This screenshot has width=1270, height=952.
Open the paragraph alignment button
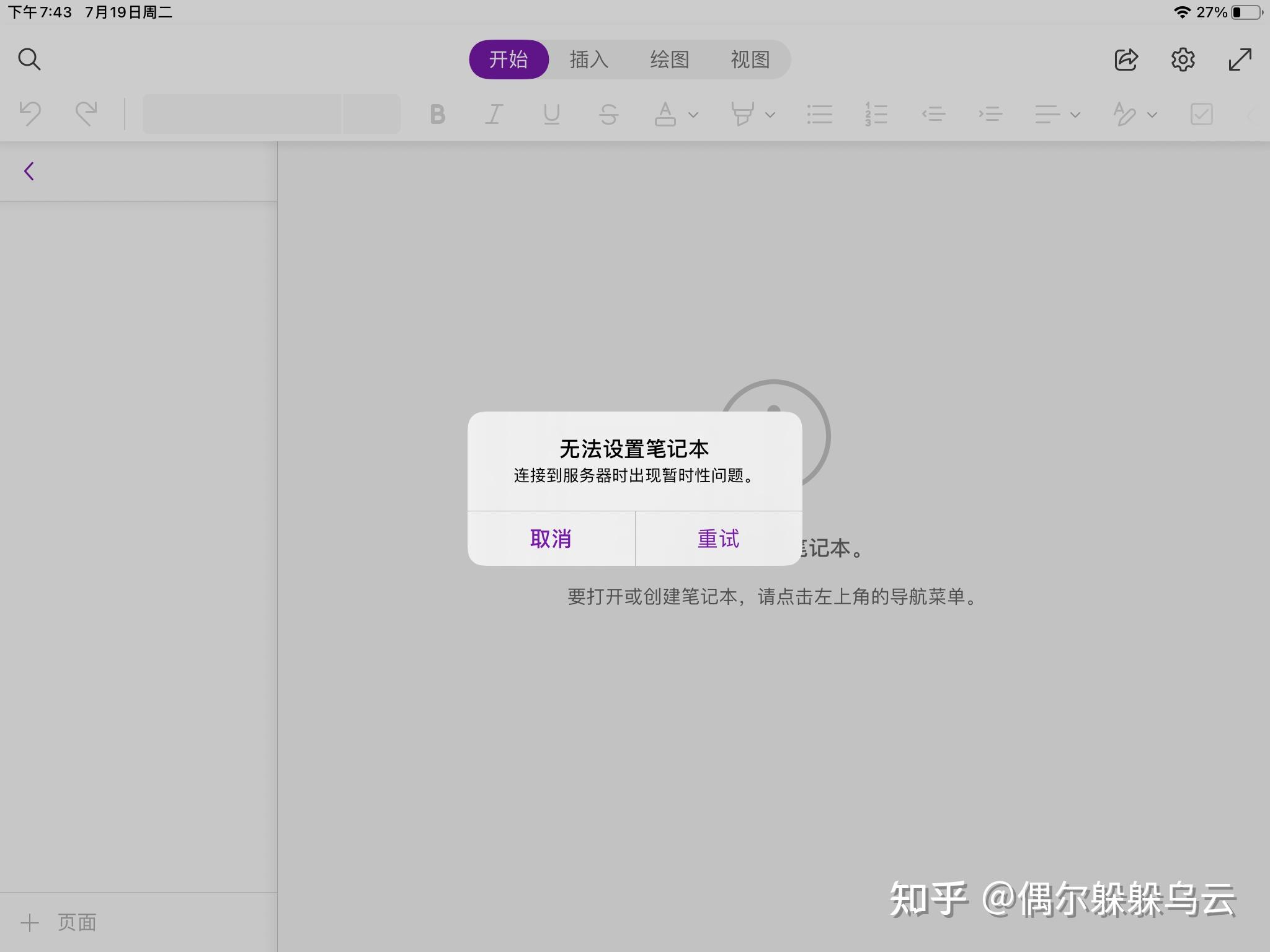click(x=1047, y=115)
